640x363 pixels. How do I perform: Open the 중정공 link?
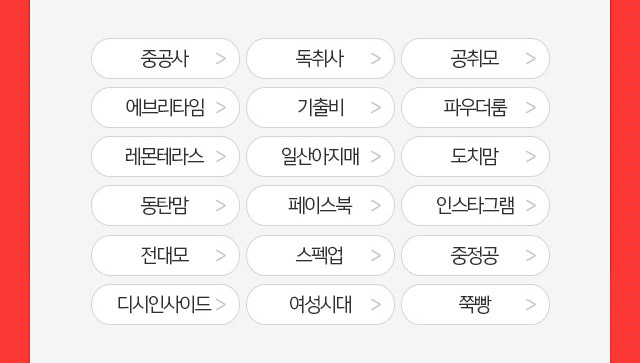click(x=475, y=256)
